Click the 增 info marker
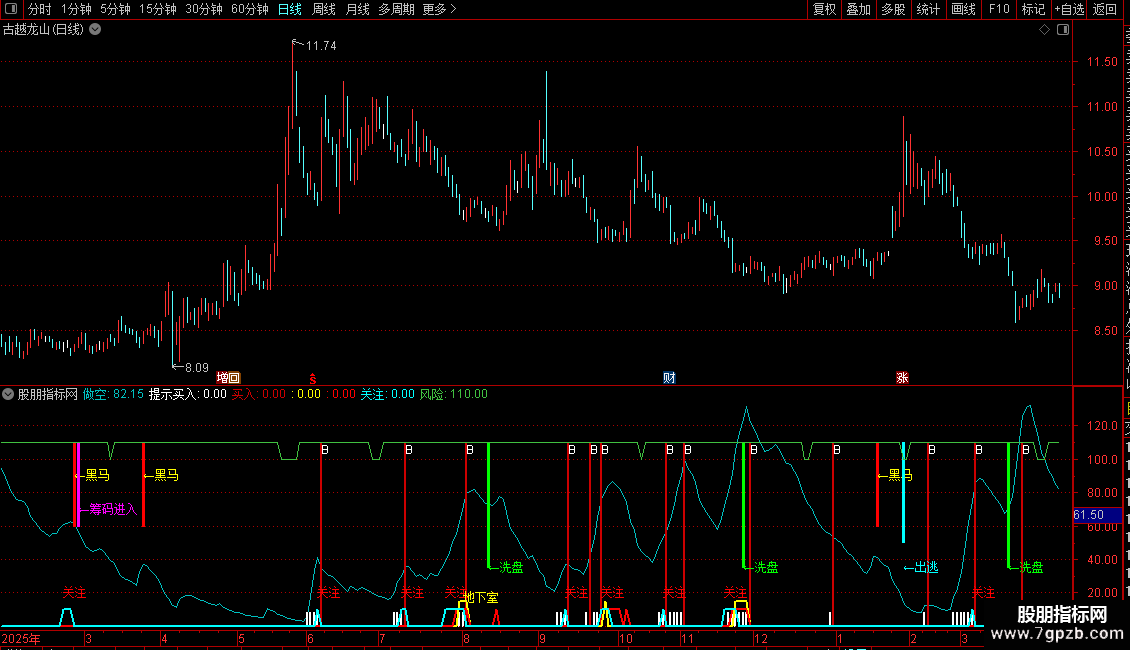Image resolution: width=1130 pixels, height=650 pixels. (x=223, y=378)
